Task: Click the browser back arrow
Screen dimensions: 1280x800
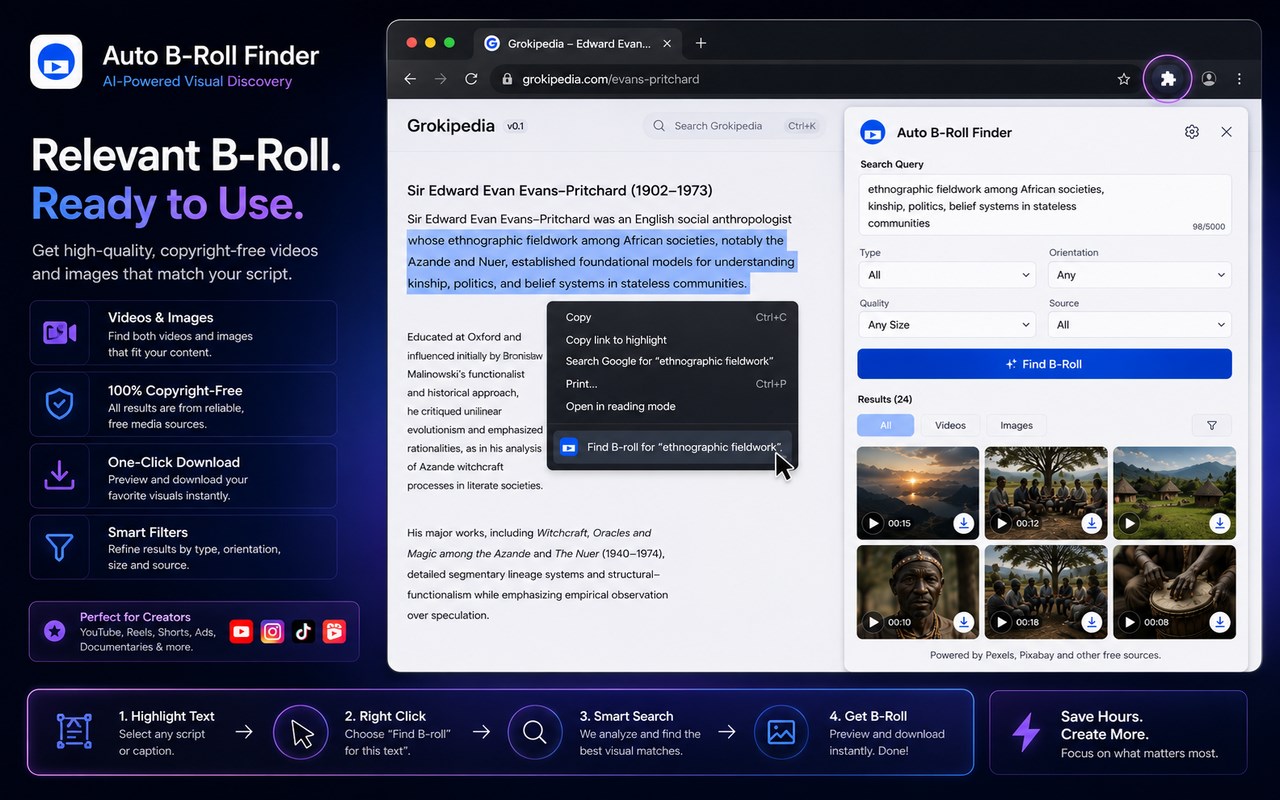Action: pyautogui.click(x=410, y=79)
